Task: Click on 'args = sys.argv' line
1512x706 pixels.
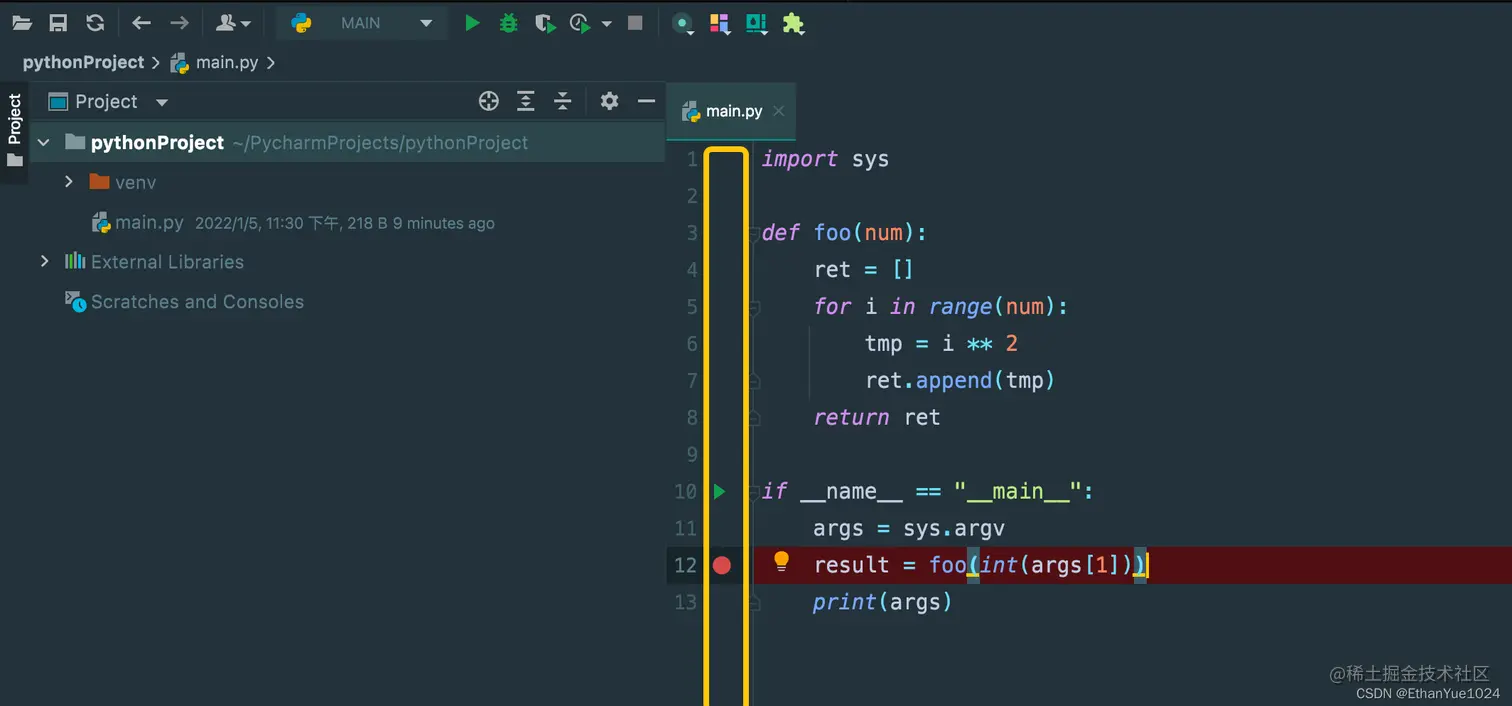Action: (x=909, y=528)
